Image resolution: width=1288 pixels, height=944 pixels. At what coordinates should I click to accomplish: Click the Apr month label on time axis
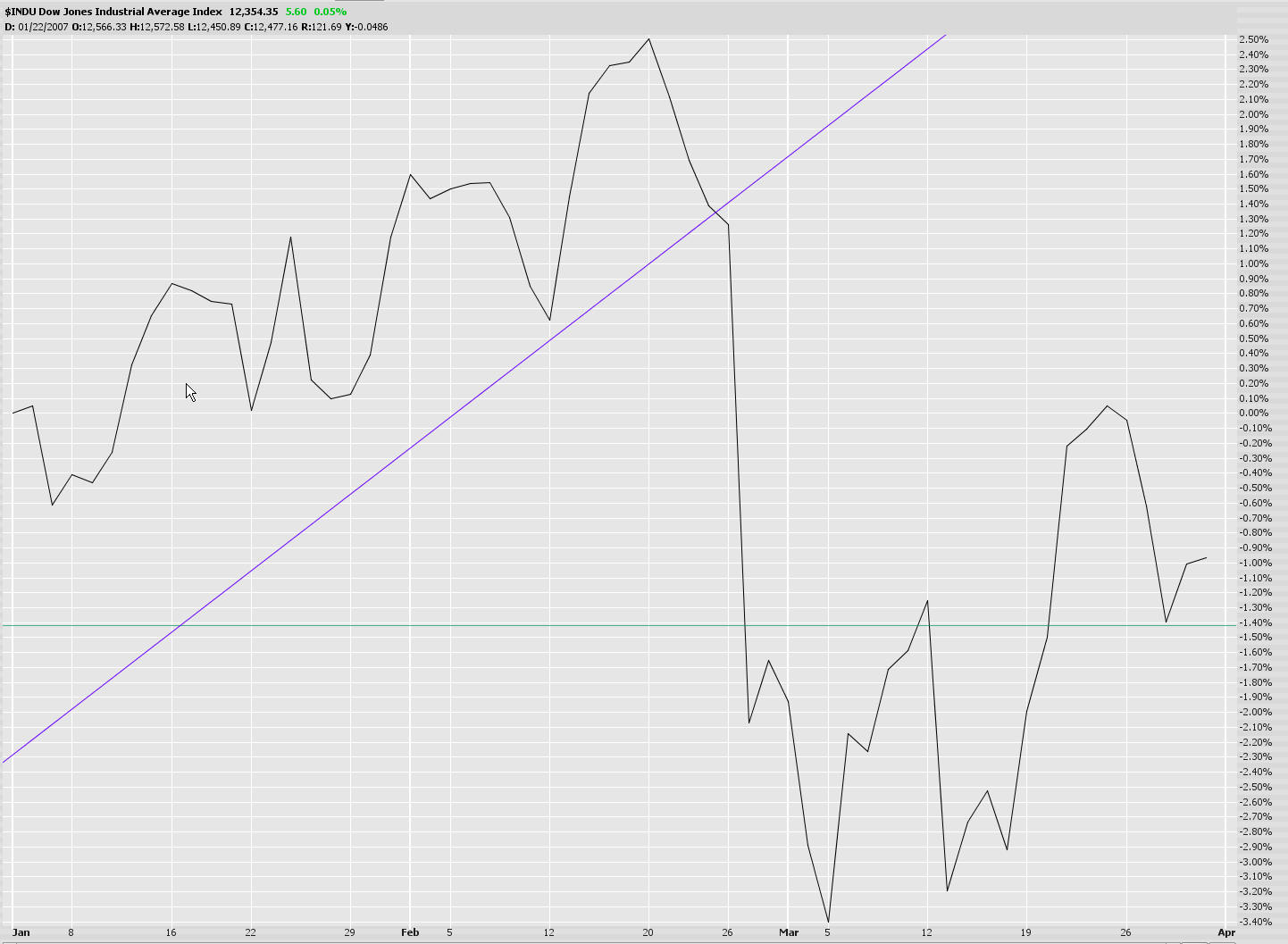(x=1226, y=932)
